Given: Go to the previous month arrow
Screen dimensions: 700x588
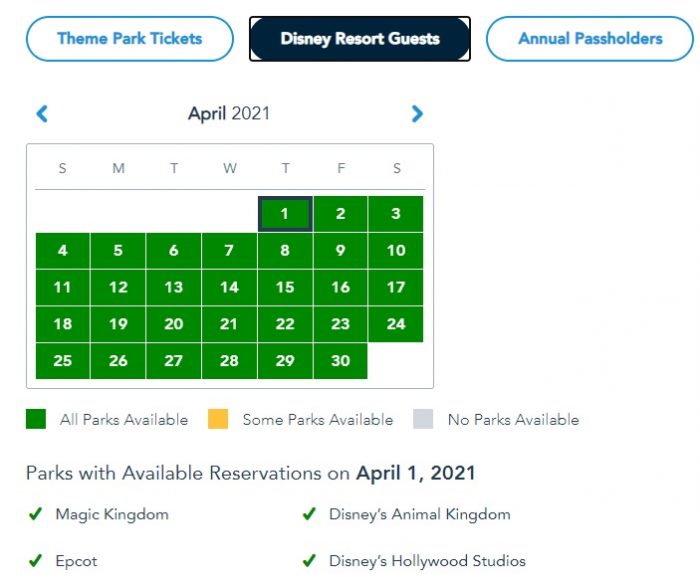Looking at the screenshot, I should [42, 114].
